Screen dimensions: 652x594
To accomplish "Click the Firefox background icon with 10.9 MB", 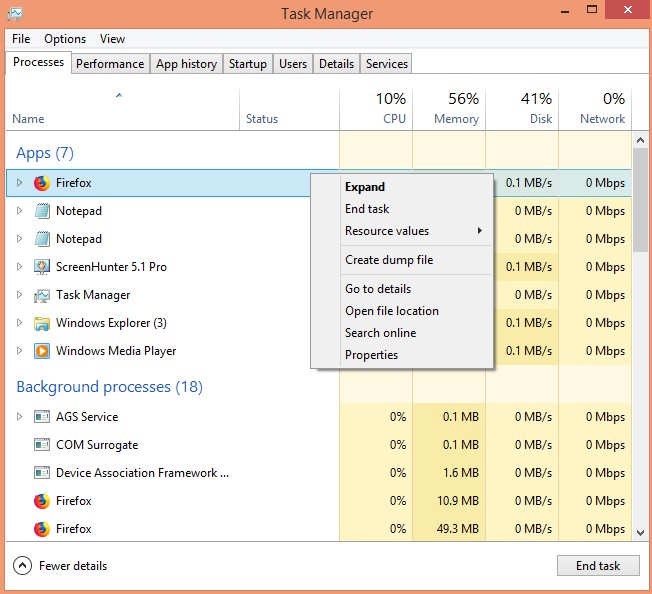I will click(x=42, y=501).
